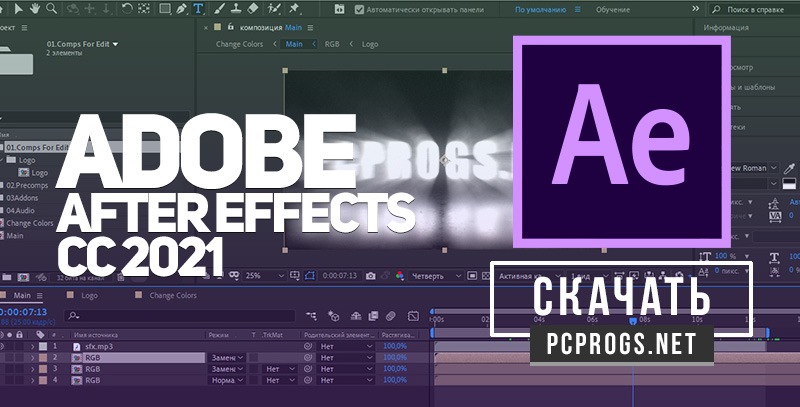Image resolution: width=800 pixels, height=407 pixels.
Task: Click the region of interest icon
Action: point(472,275)
